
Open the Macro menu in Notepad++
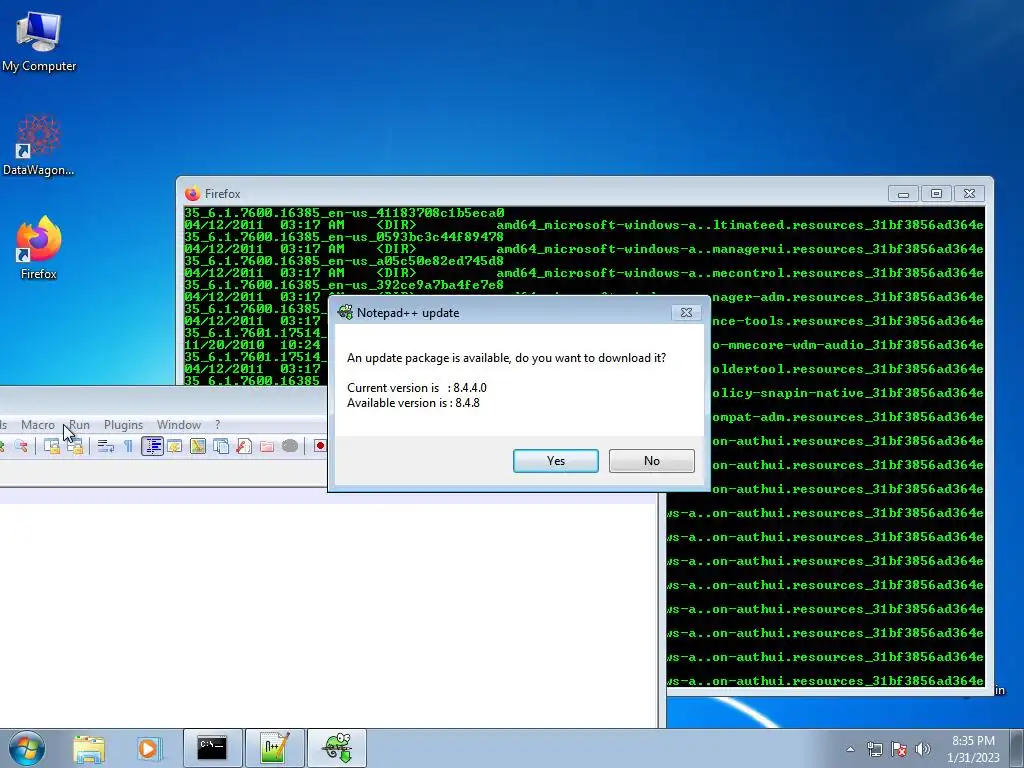tap(38, 424)
